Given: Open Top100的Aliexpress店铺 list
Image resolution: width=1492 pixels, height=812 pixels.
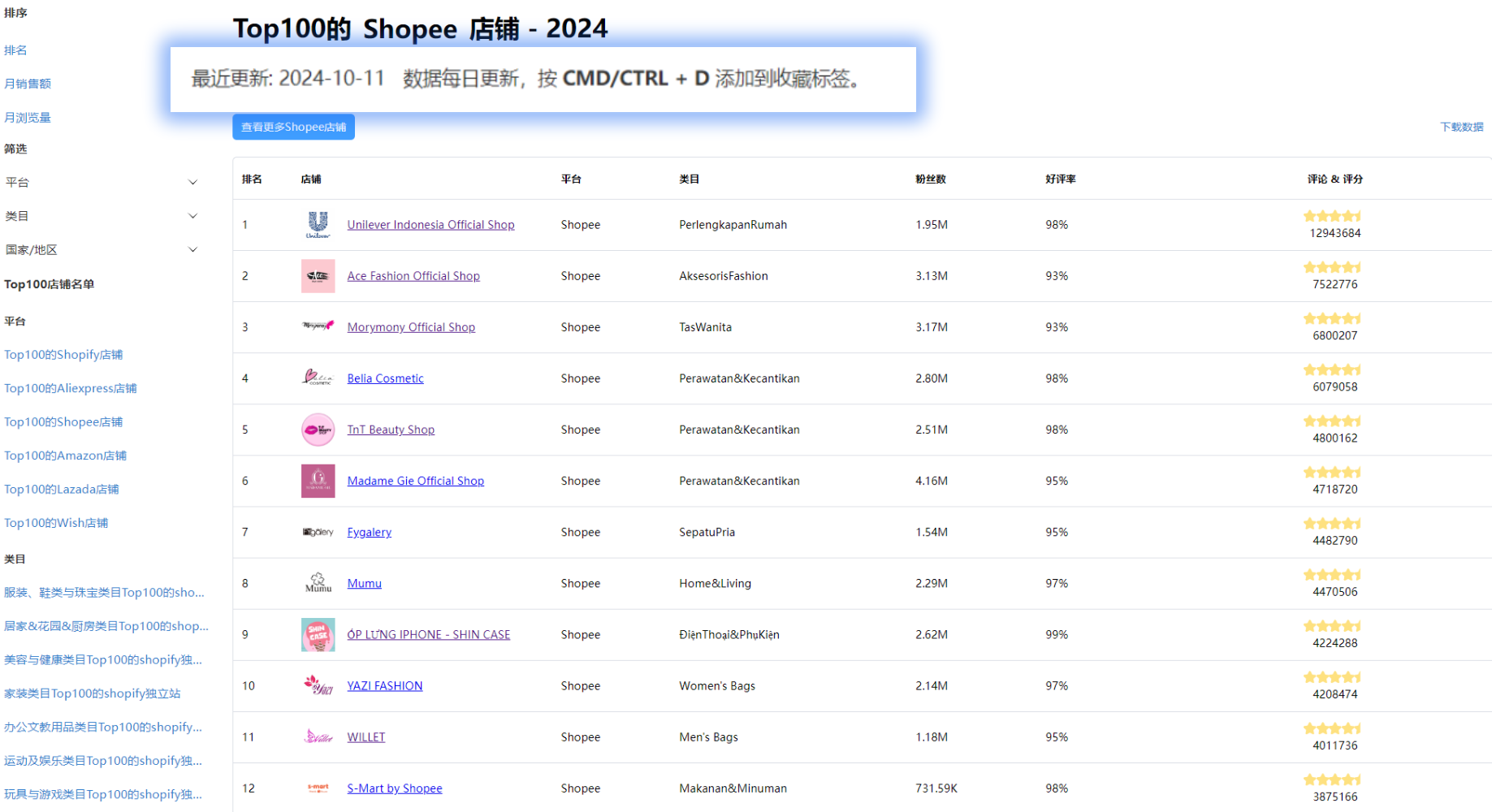Looking at the screenshot, I should click(71, 388).
